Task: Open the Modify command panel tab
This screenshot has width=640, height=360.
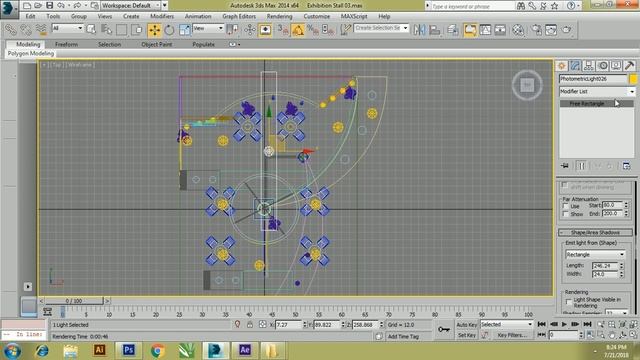Action: point(575,66)
